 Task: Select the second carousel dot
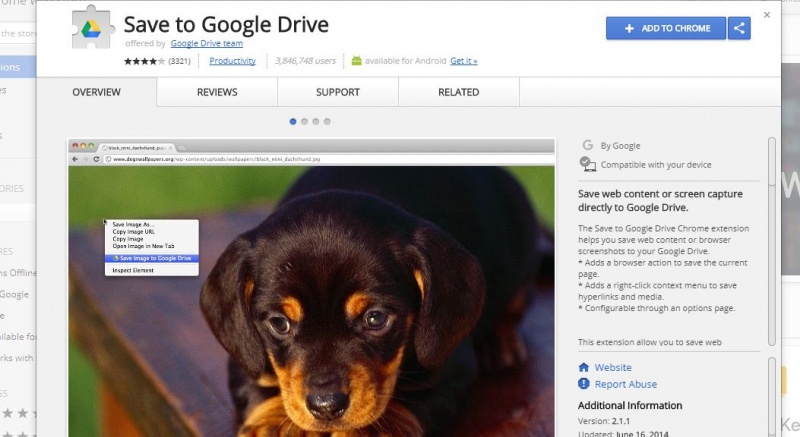[x=304, y=121]
